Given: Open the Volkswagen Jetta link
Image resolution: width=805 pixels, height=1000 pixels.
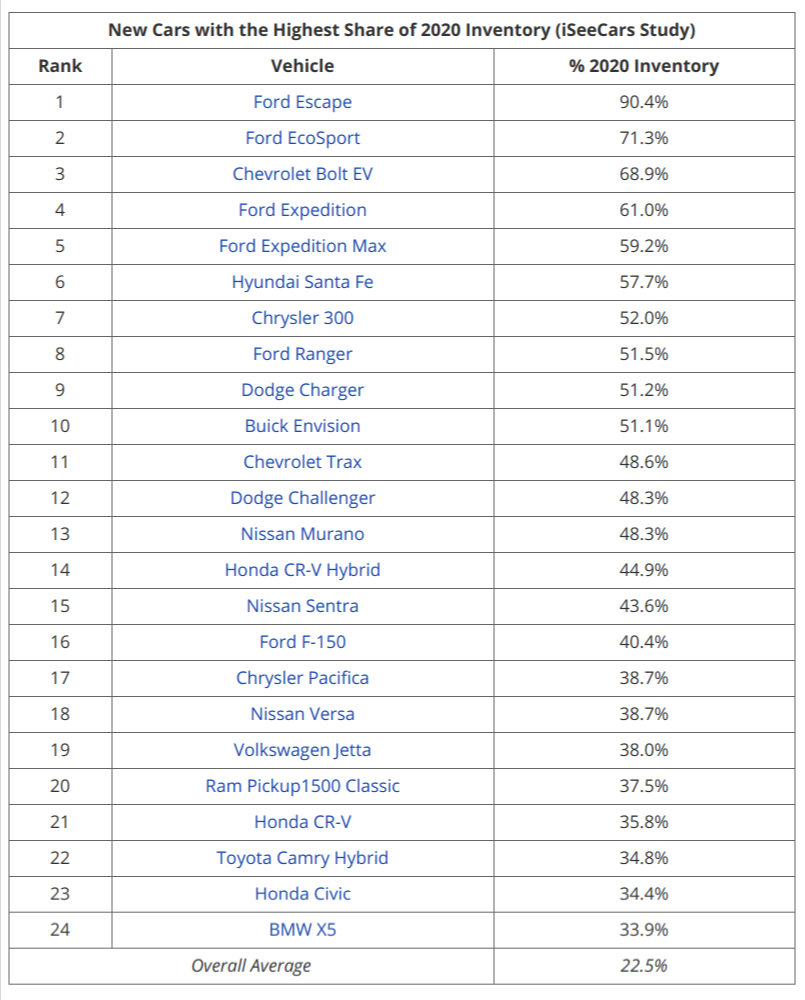Looking at the screenshot, I should click(x=302, y=750).
